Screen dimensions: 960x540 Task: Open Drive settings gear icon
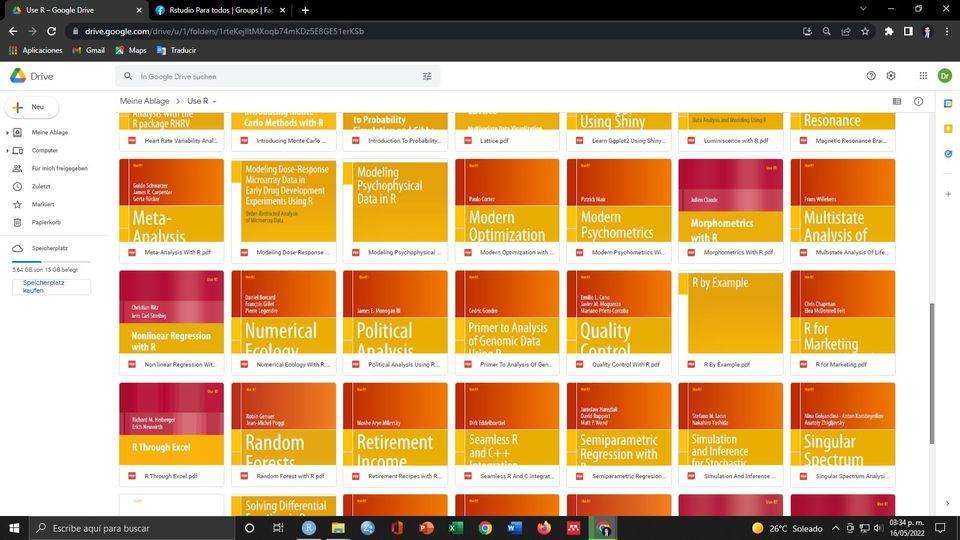click(891, 76)
